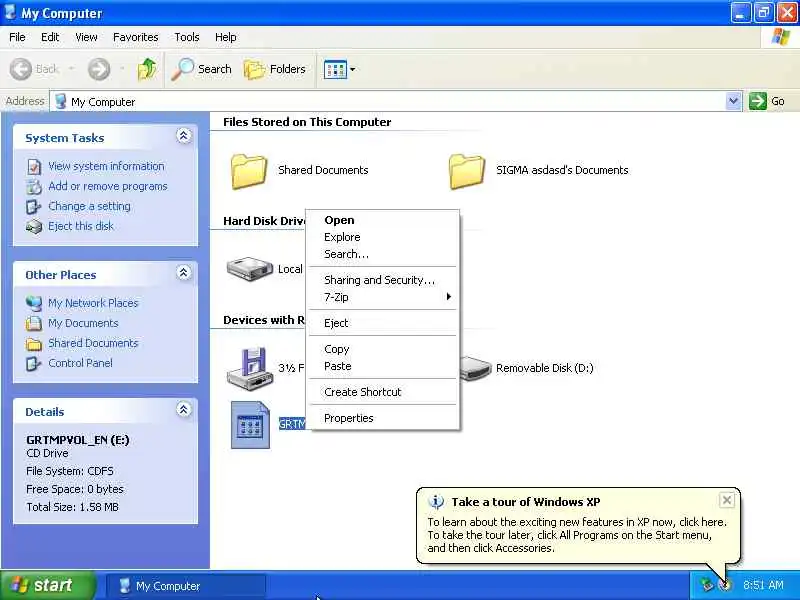The height and width of the screenshot is (600, 800).
Task: Open the Tools menu
Action: click(x=187, y=37)
